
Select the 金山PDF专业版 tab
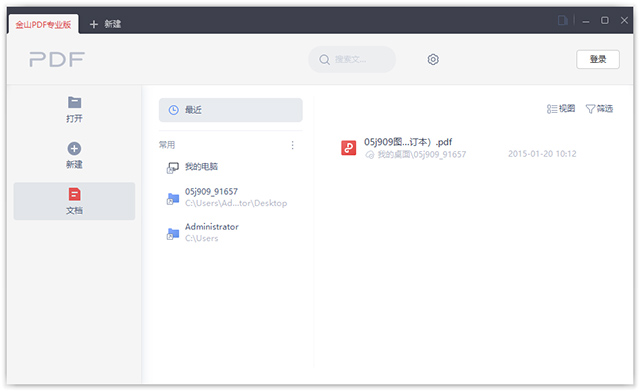tap(43, 24)
